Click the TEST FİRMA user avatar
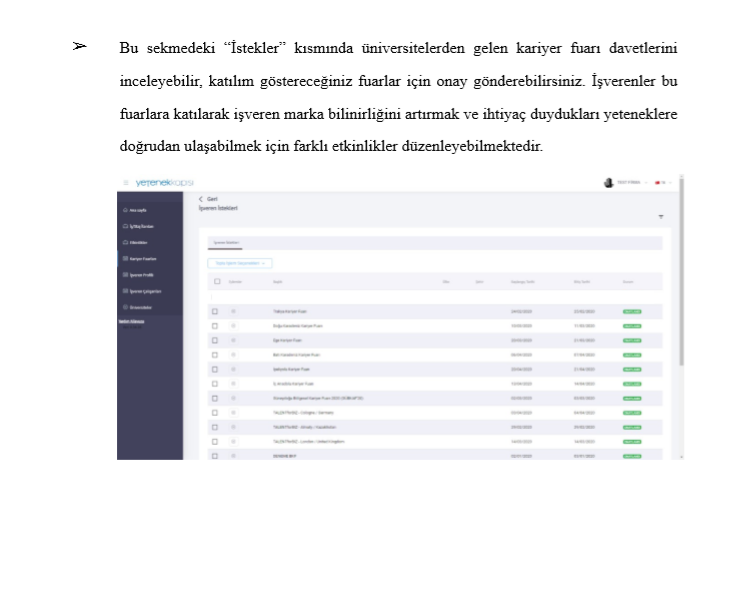Viewport: 739px width, 607px height. [x=608, y=183]
